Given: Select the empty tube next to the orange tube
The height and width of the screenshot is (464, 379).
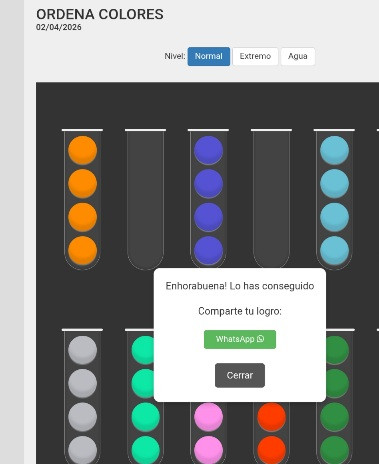Looking at the screenshot, I should (x=145, y=199).
